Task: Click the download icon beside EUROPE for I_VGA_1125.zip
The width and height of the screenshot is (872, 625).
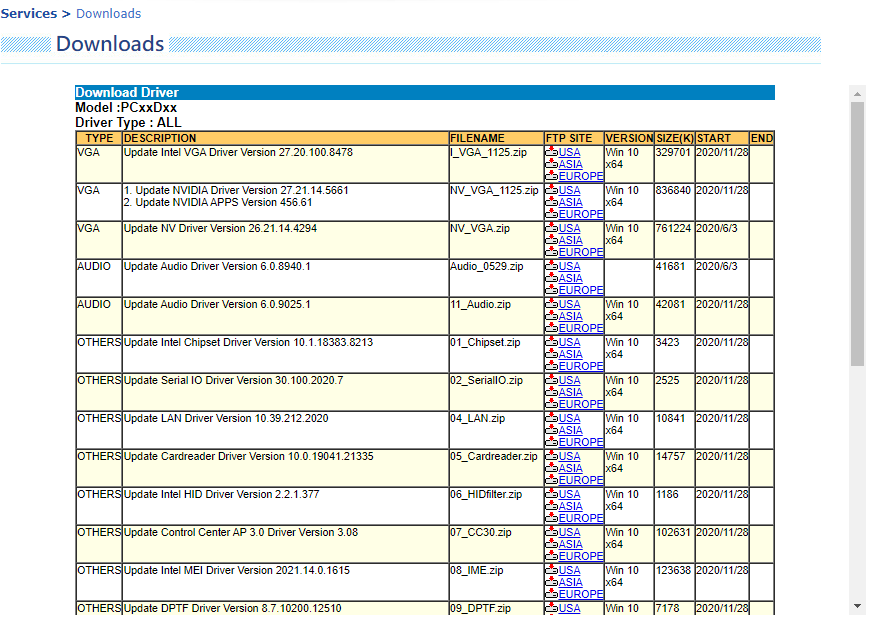Action: click(x=551, y=176)
